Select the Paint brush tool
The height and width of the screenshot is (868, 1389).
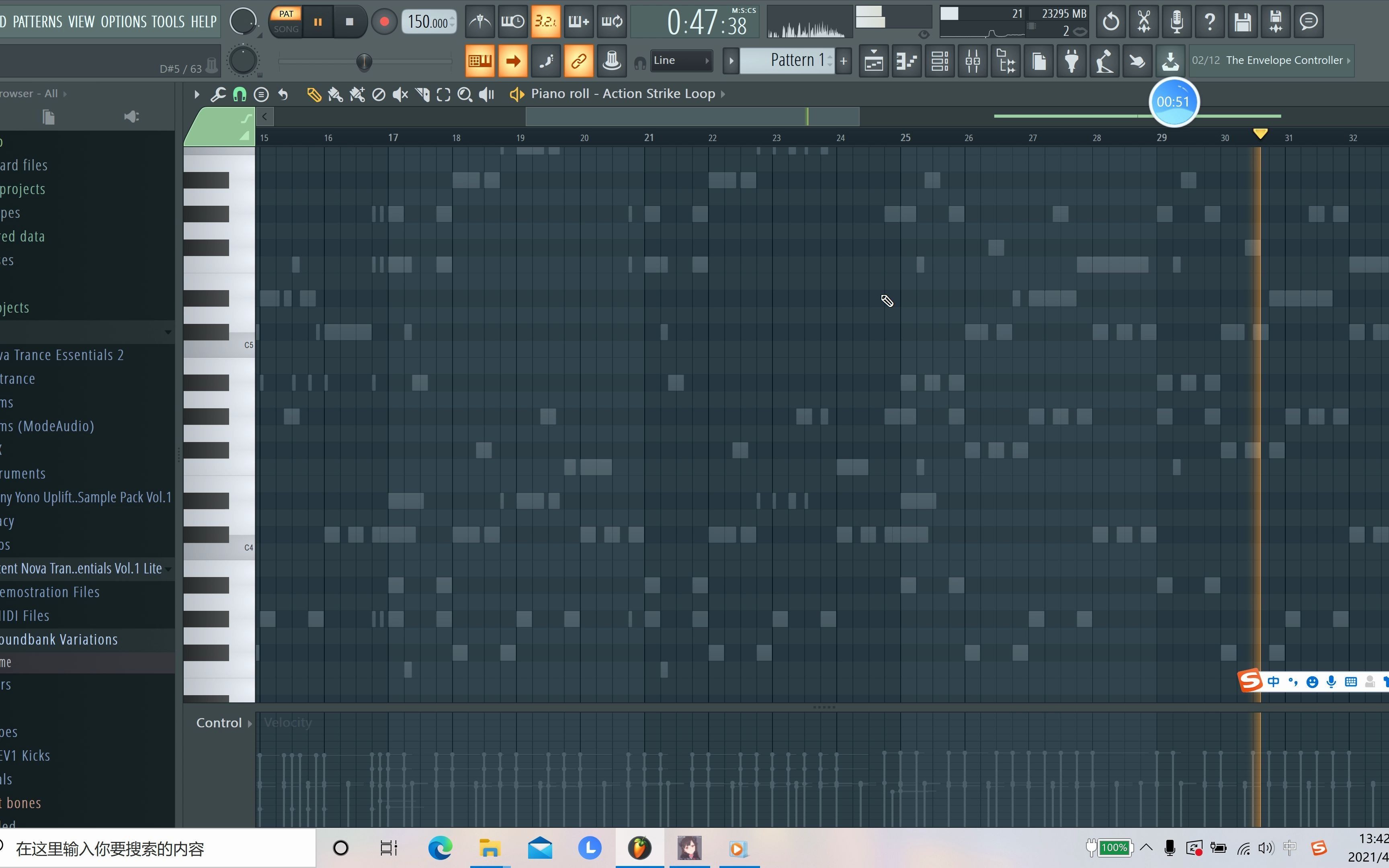coord(335,94)
